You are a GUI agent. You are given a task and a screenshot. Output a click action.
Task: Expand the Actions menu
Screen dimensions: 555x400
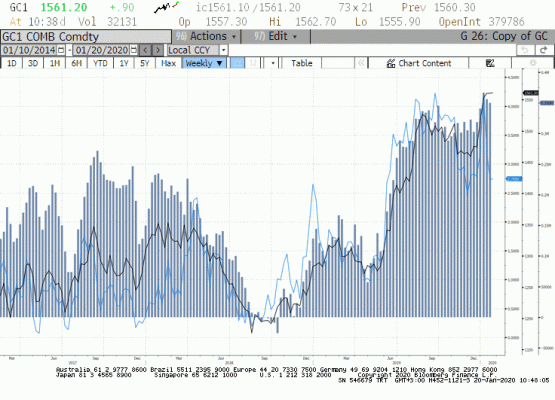tap(206, 36)
